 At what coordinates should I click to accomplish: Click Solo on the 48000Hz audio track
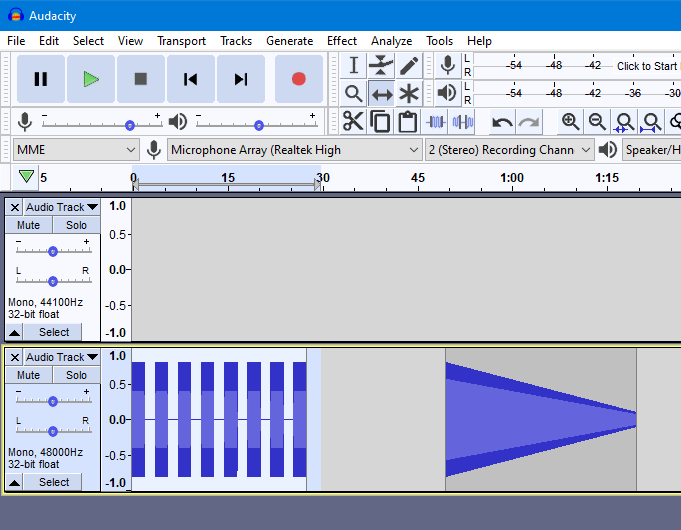click(76, 375)
